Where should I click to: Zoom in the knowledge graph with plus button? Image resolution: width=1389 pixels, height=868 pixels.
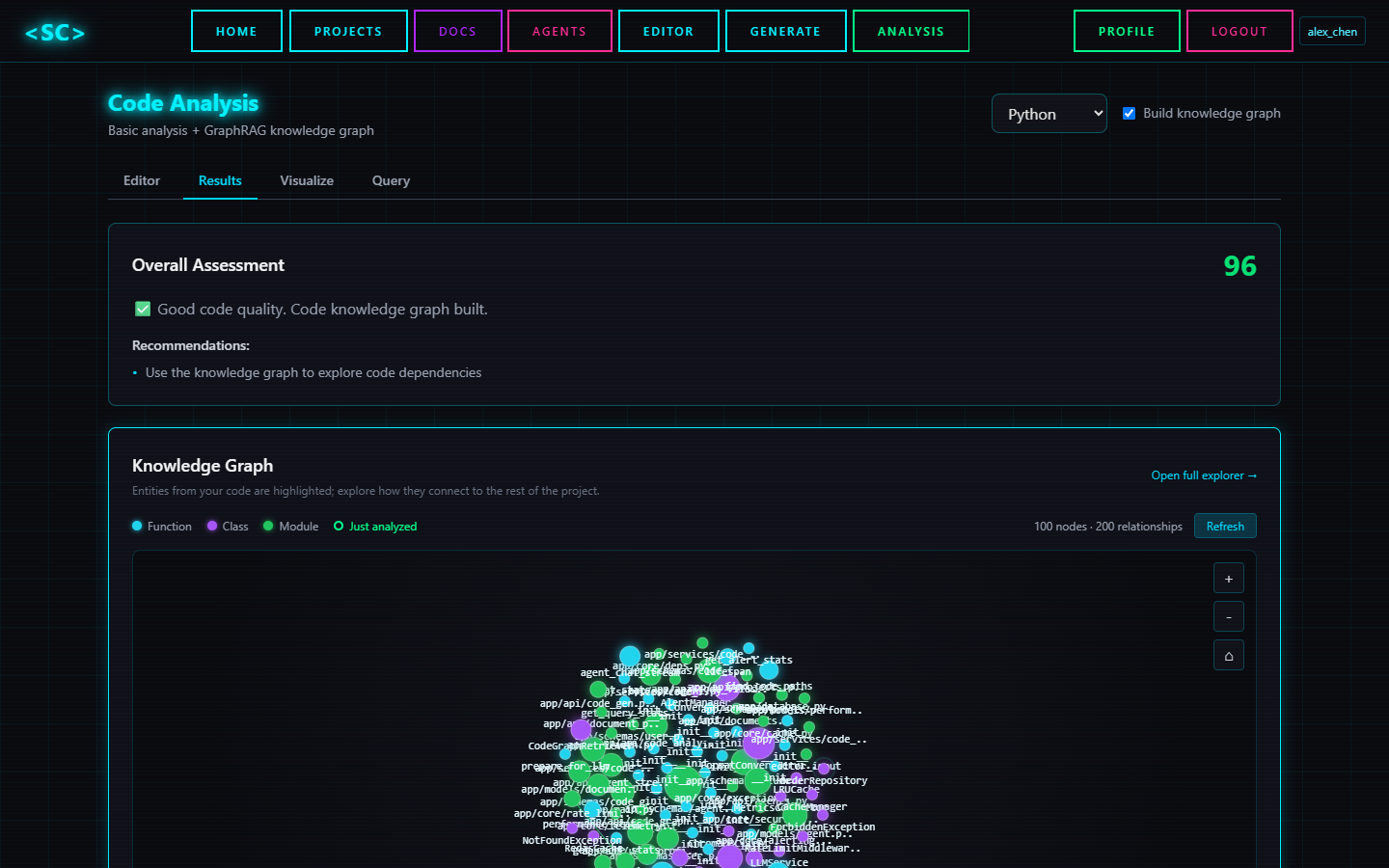pos(1228,578)
